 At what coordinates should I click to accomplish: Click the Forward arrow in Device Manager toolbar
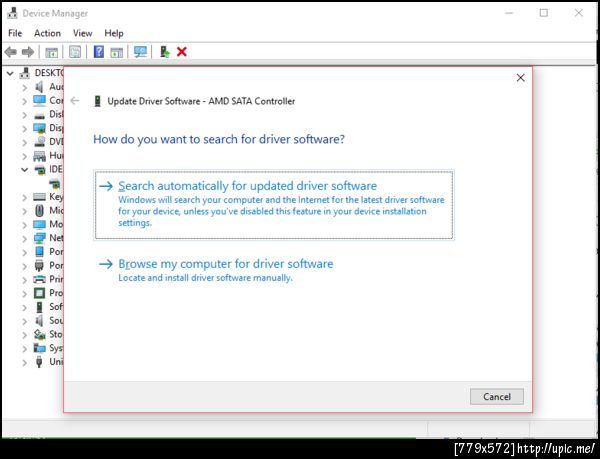click(x=28, y=52)
